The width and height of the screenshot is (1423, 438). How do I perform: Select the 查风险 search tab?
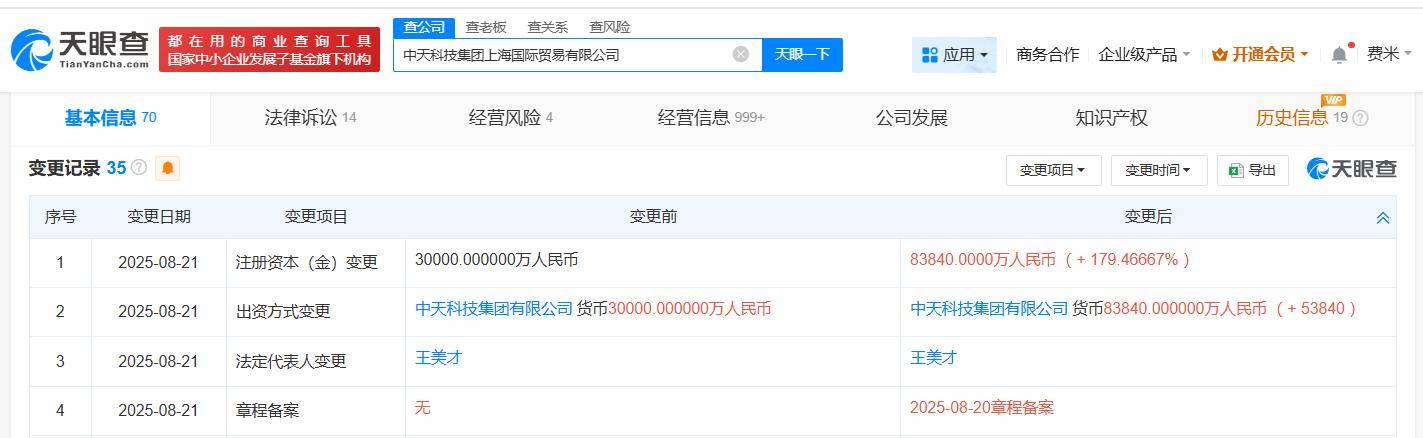(x=609, y=27)
